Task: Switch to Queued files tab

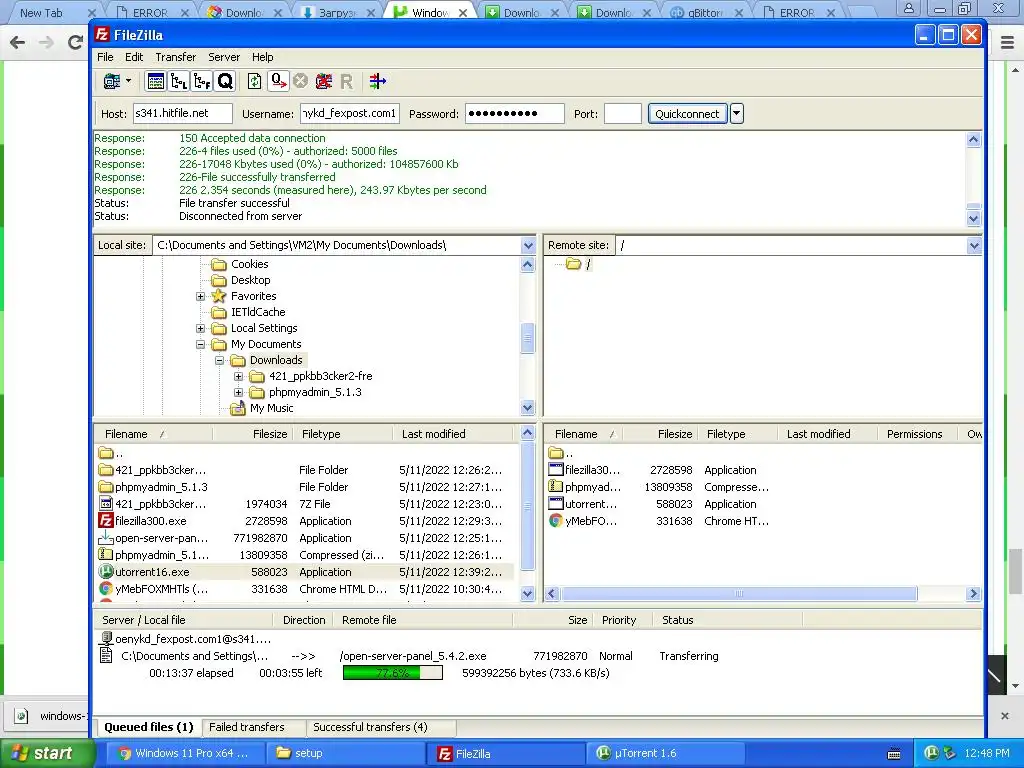Action: (149, 727)
